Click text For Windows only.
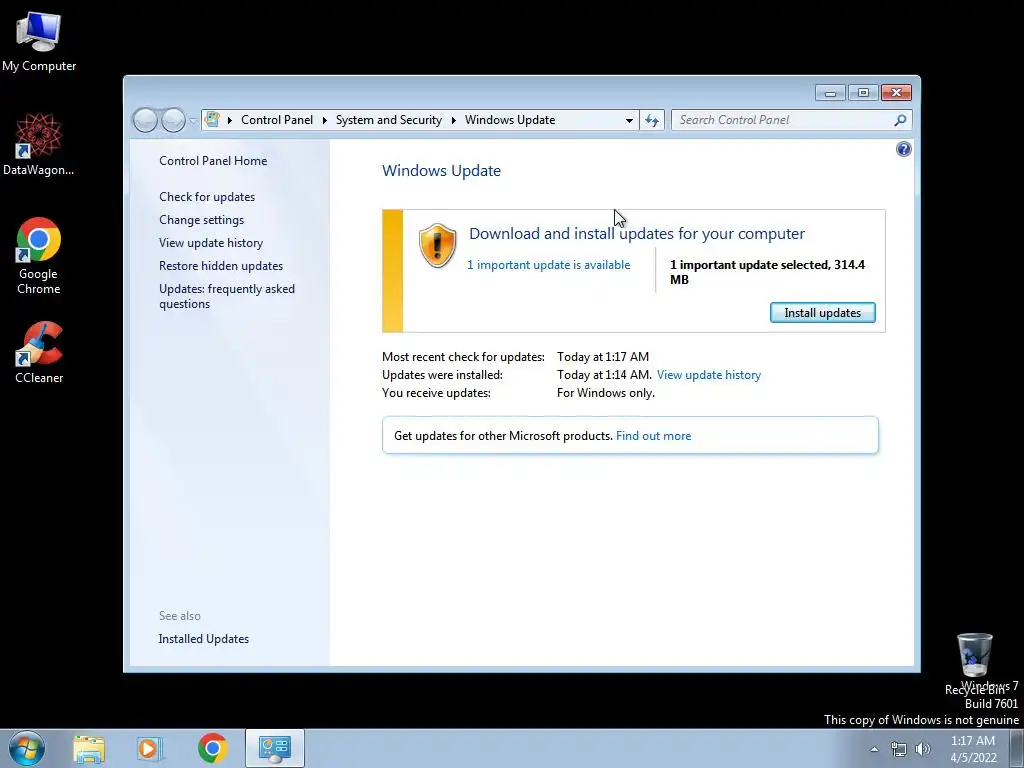 click(x=605, y=392)
